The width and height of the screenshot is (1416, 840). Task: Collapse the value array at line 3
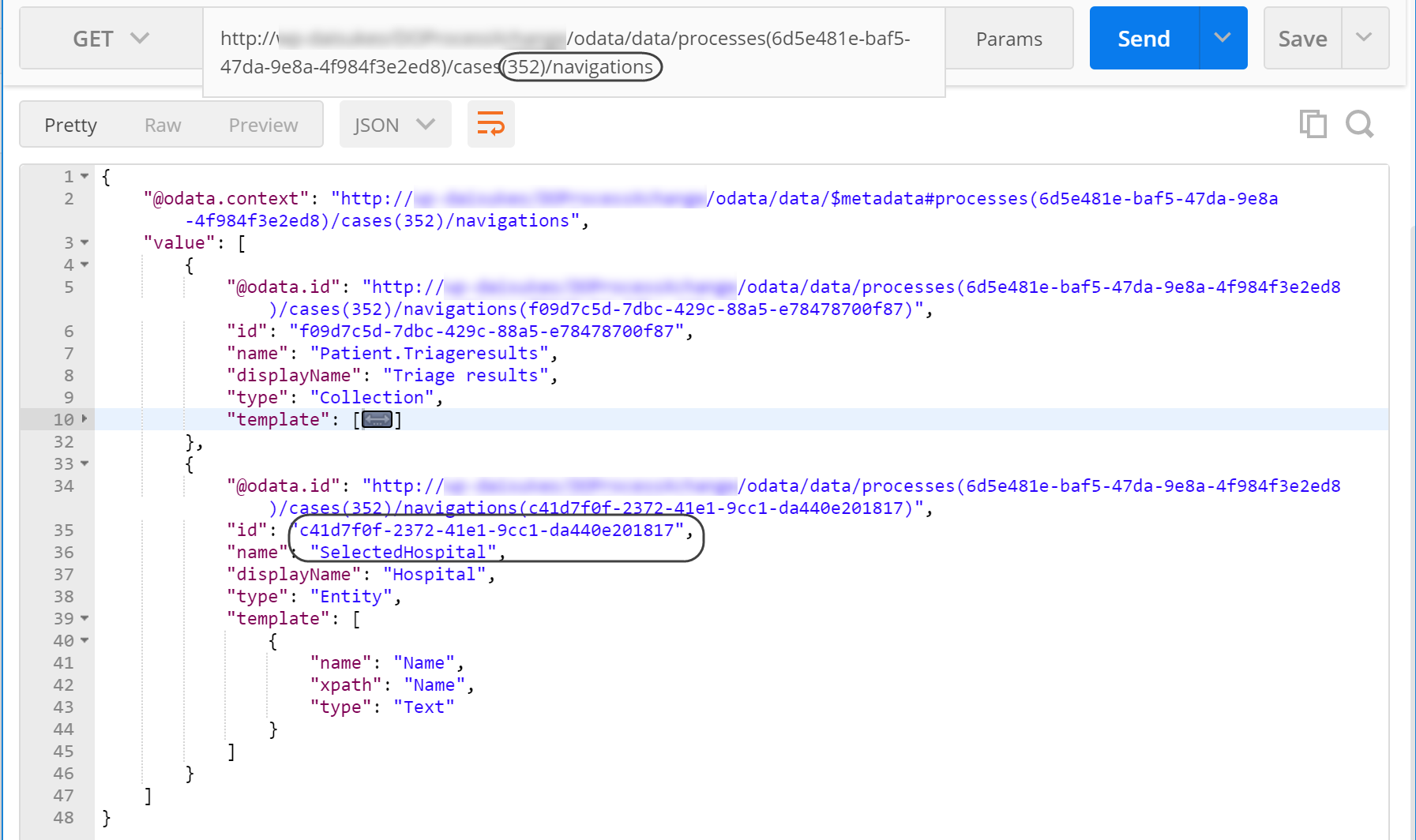tap(85, 243)
